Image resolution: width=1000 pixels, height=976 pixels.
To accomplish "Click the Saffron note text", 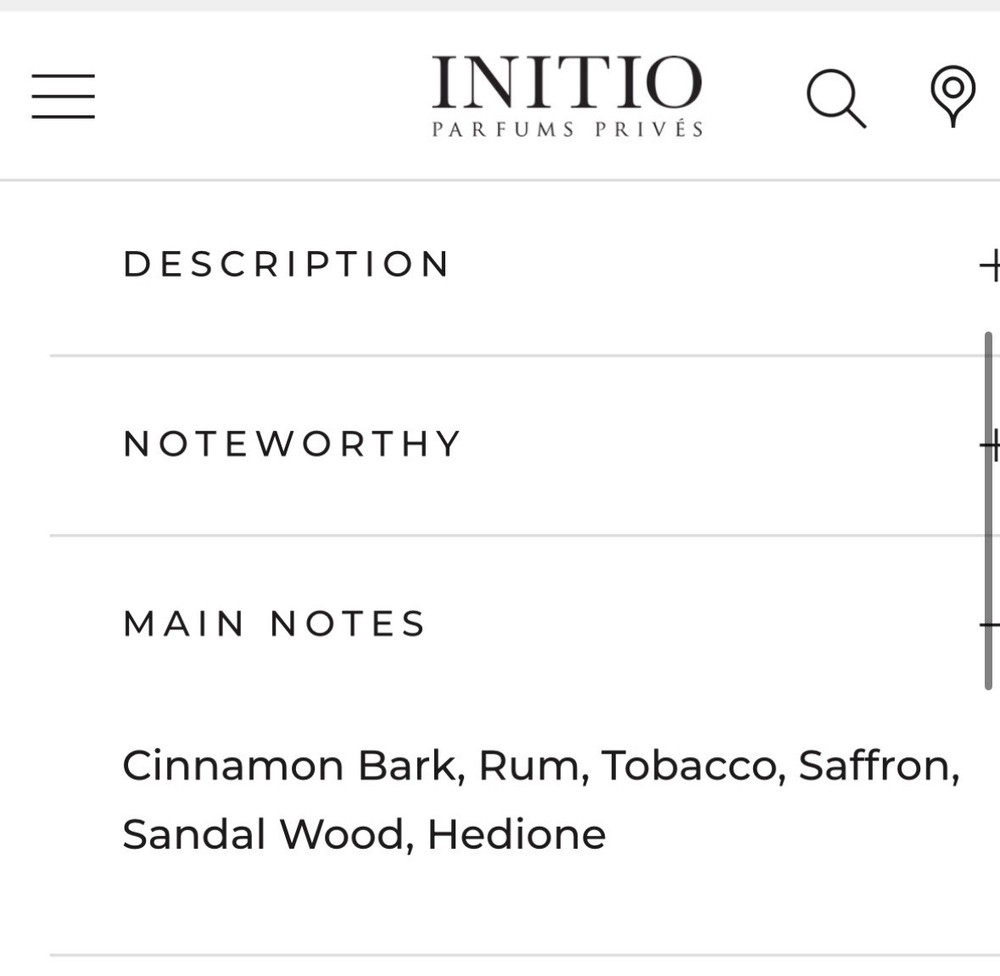I will pos(878,767).
